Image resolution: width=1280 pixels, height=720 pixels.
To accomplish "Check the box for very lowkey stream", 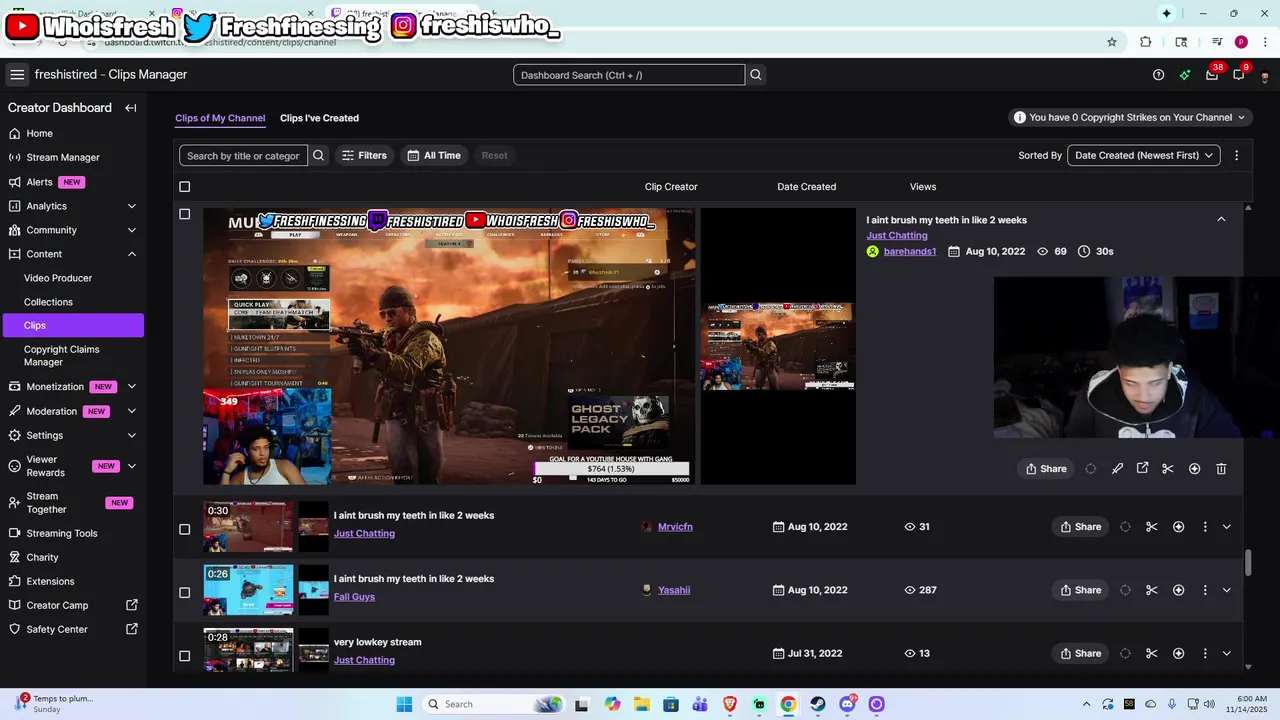I will [x=184, y=656].
